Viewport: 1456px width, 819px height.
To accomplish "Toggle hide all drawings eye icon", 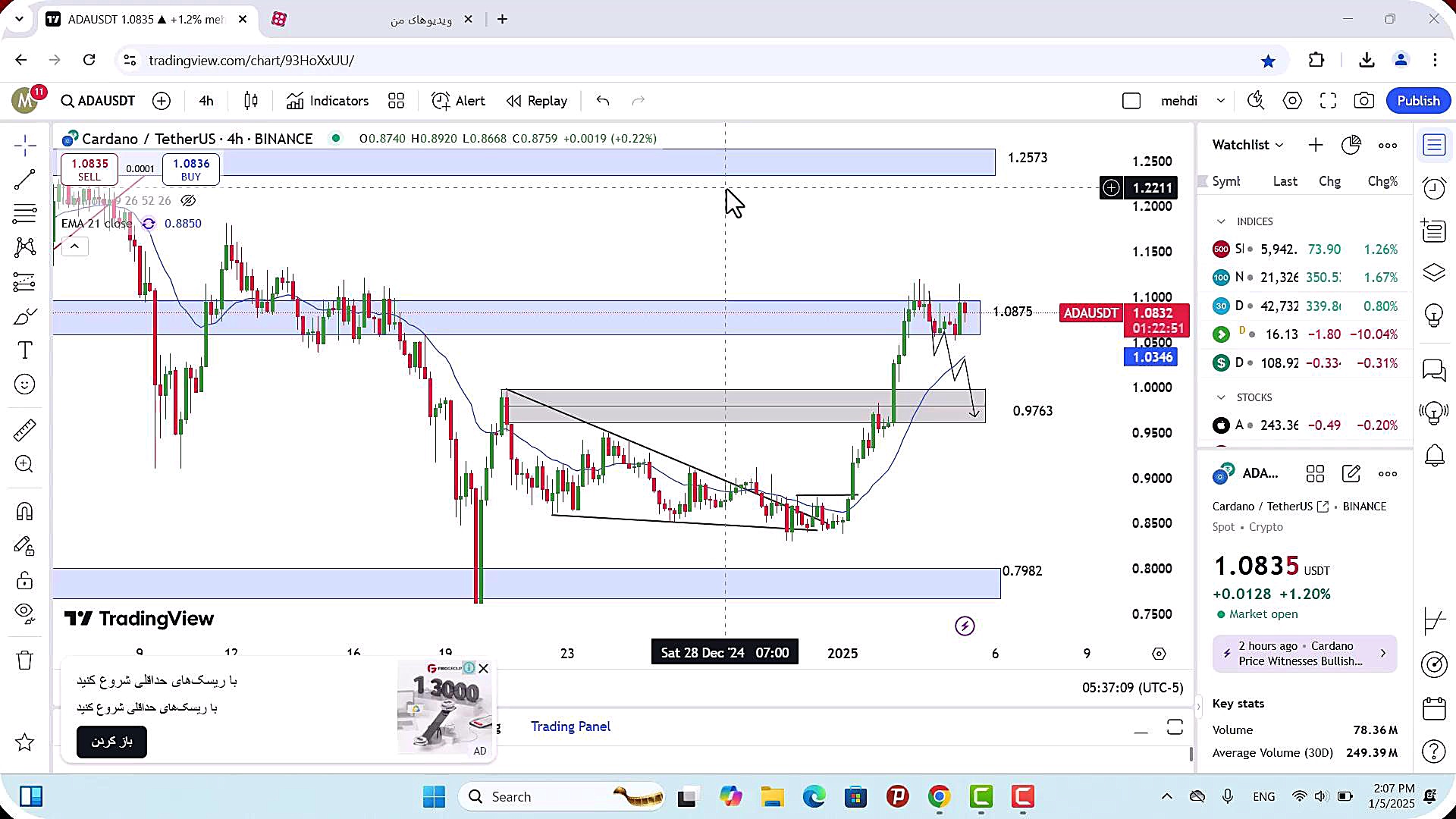I will [25, 613].
